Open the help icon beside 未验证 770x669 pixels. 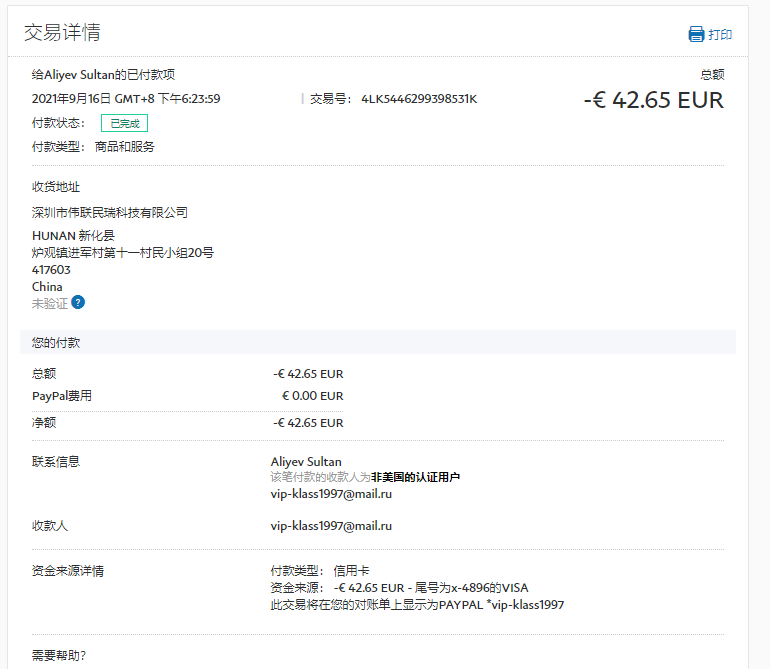point(78,302)
